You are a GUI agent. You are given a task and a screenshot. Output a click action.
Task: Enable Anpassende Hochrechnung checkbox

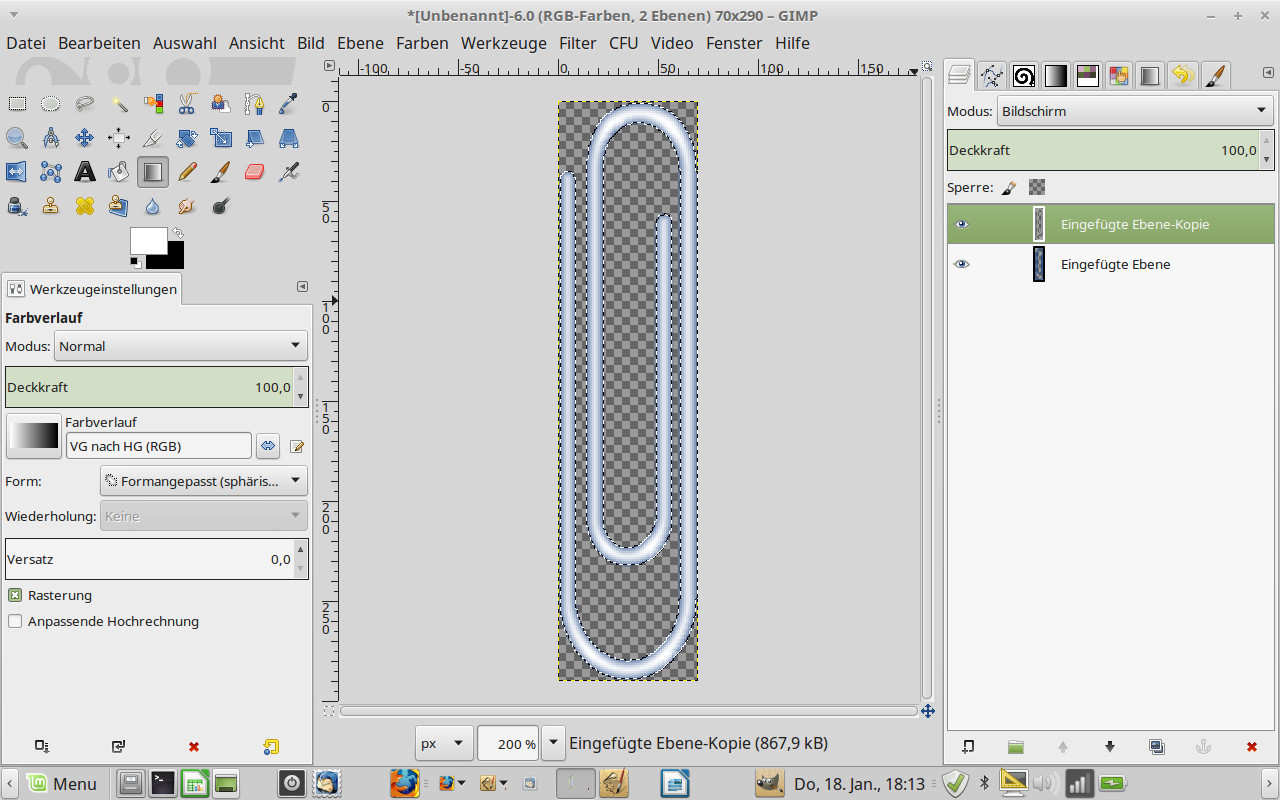(15, 621)
